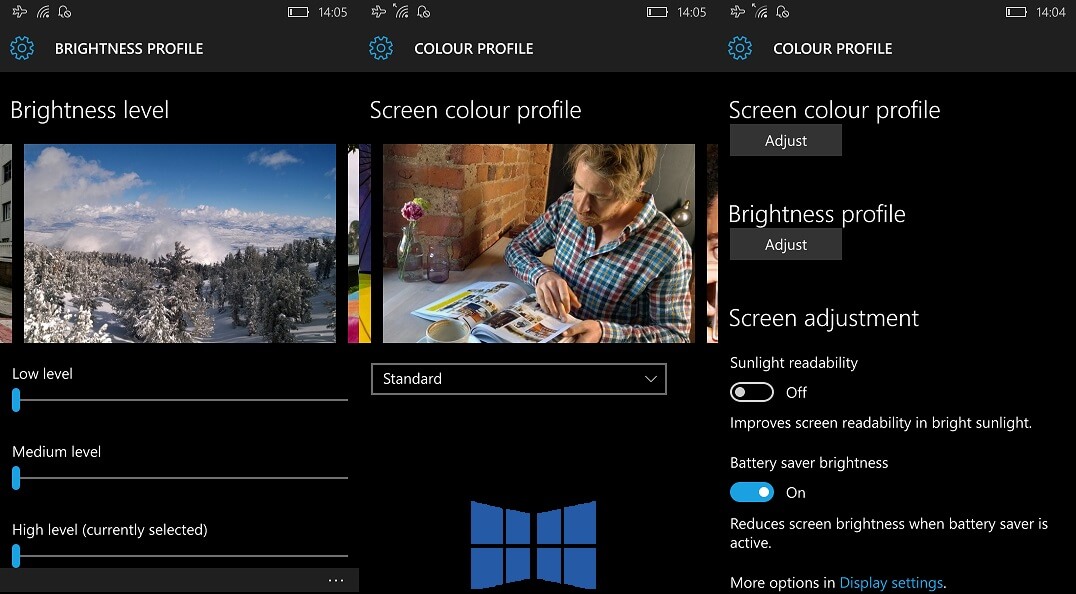Open the ellipsis menu at the bottom of Brightness Profile
1076x594 pixels.
336,580
